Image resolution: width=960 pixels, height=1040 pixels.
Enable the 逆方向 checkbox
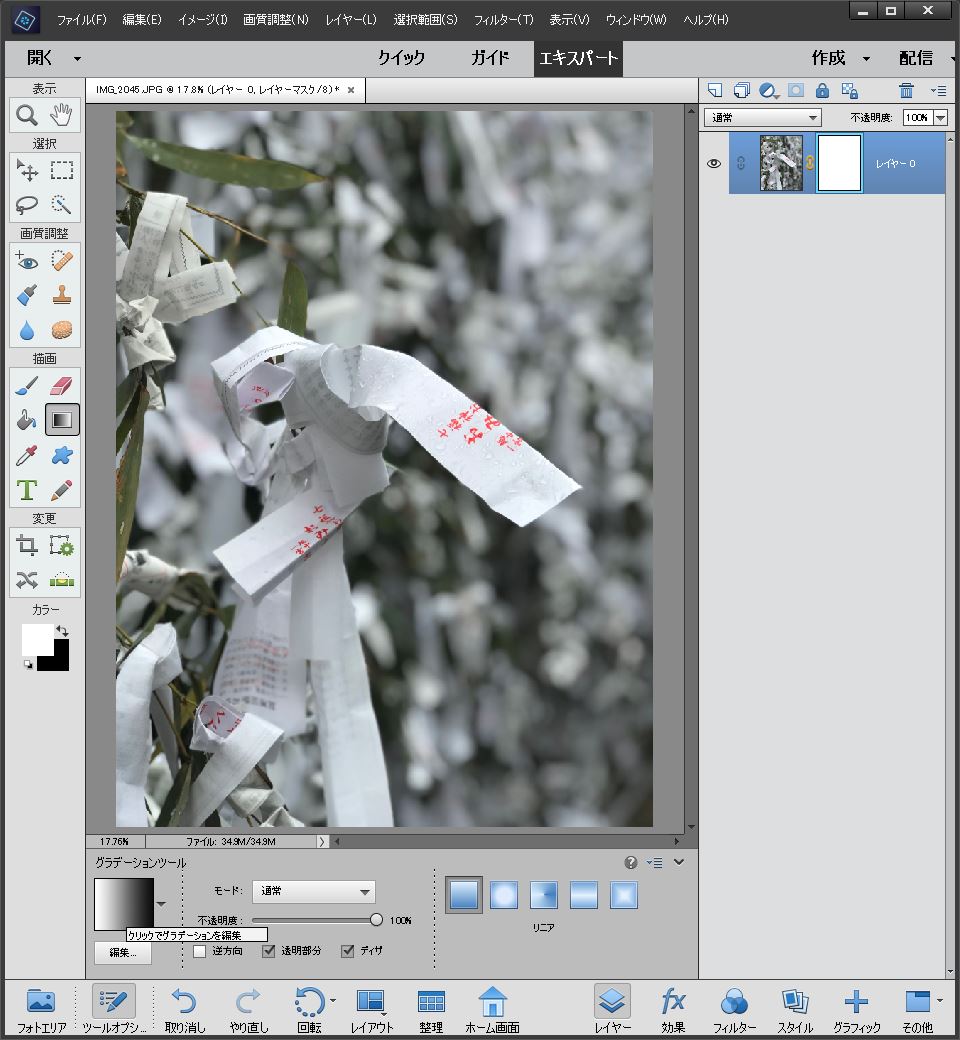tap(200, 951)
